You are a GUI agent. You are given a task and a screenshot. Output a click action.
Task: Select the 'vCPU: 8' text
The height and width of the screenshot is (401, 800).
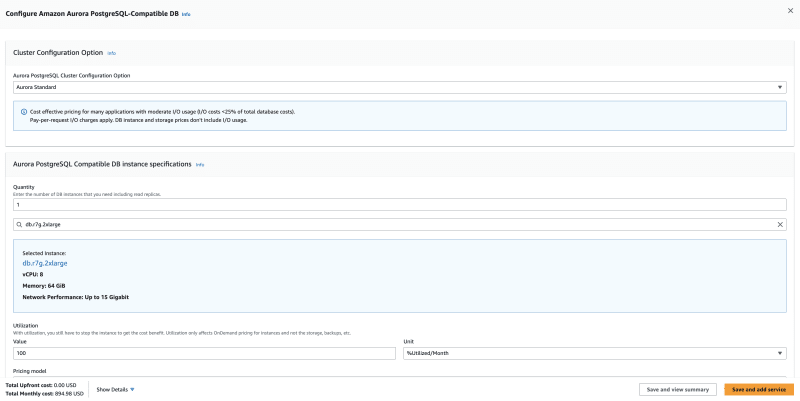point(33,274)
